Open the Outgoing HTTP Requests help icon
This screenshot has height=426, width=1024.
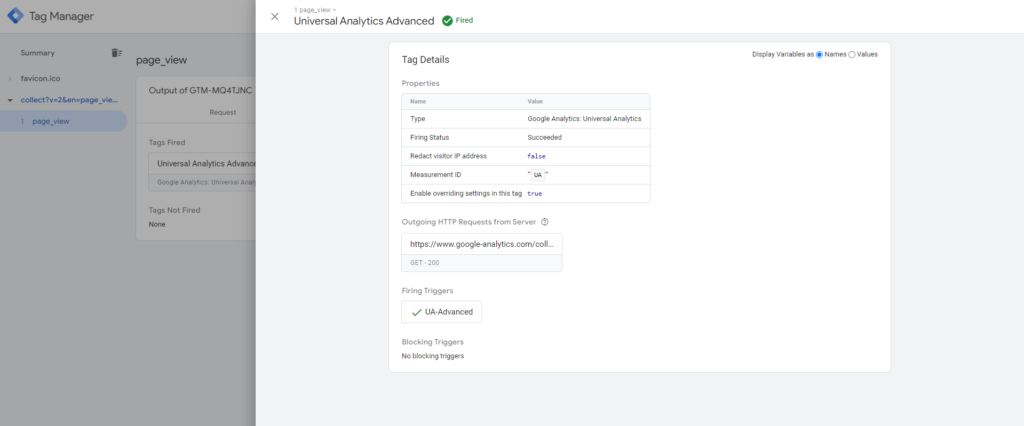point(545,222)
